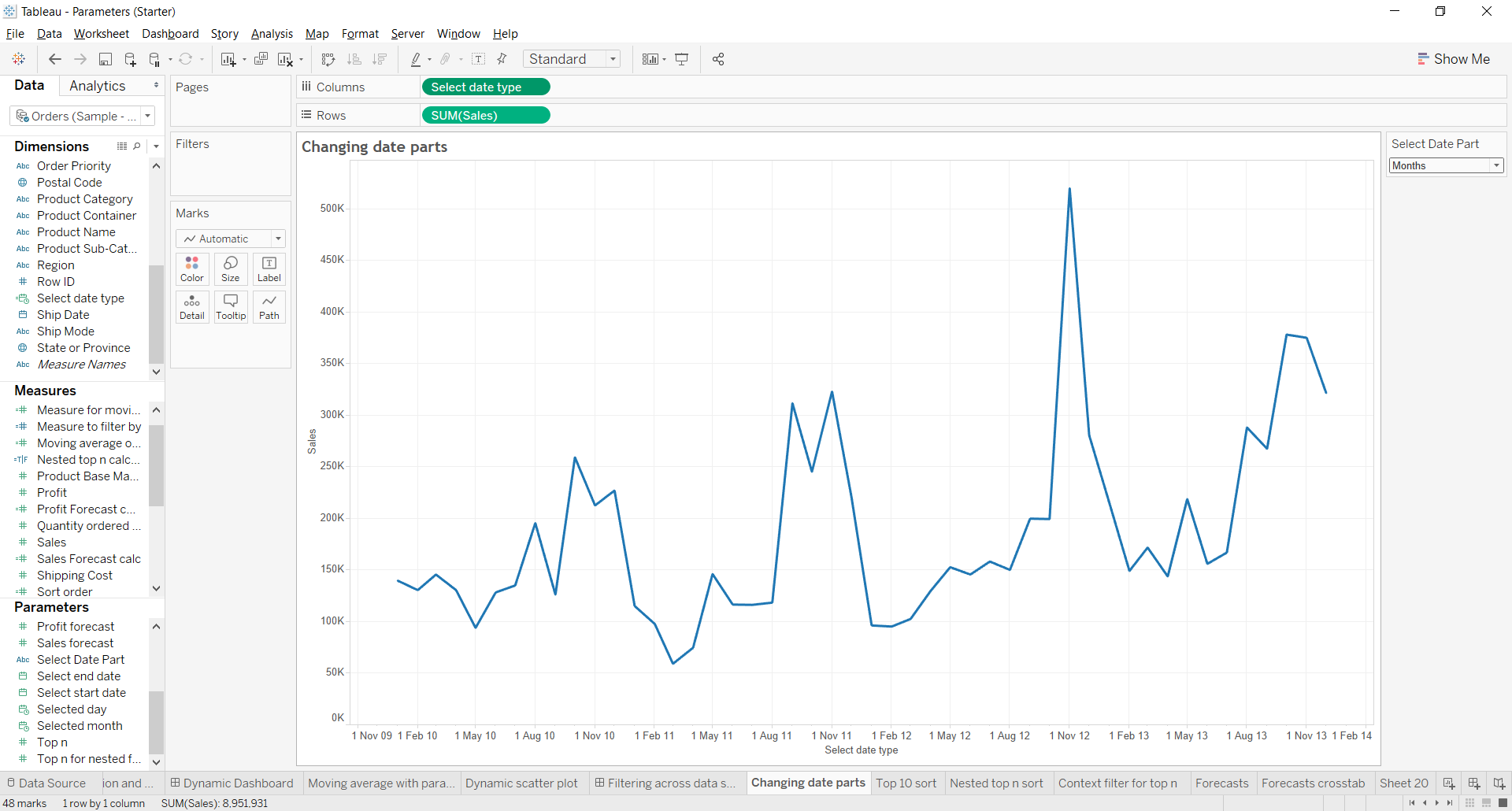Image resolution: width=1512 pixels, height=811 pixels.
Task: Click the Tableau start page logo icon
Action: pos(19,59)
